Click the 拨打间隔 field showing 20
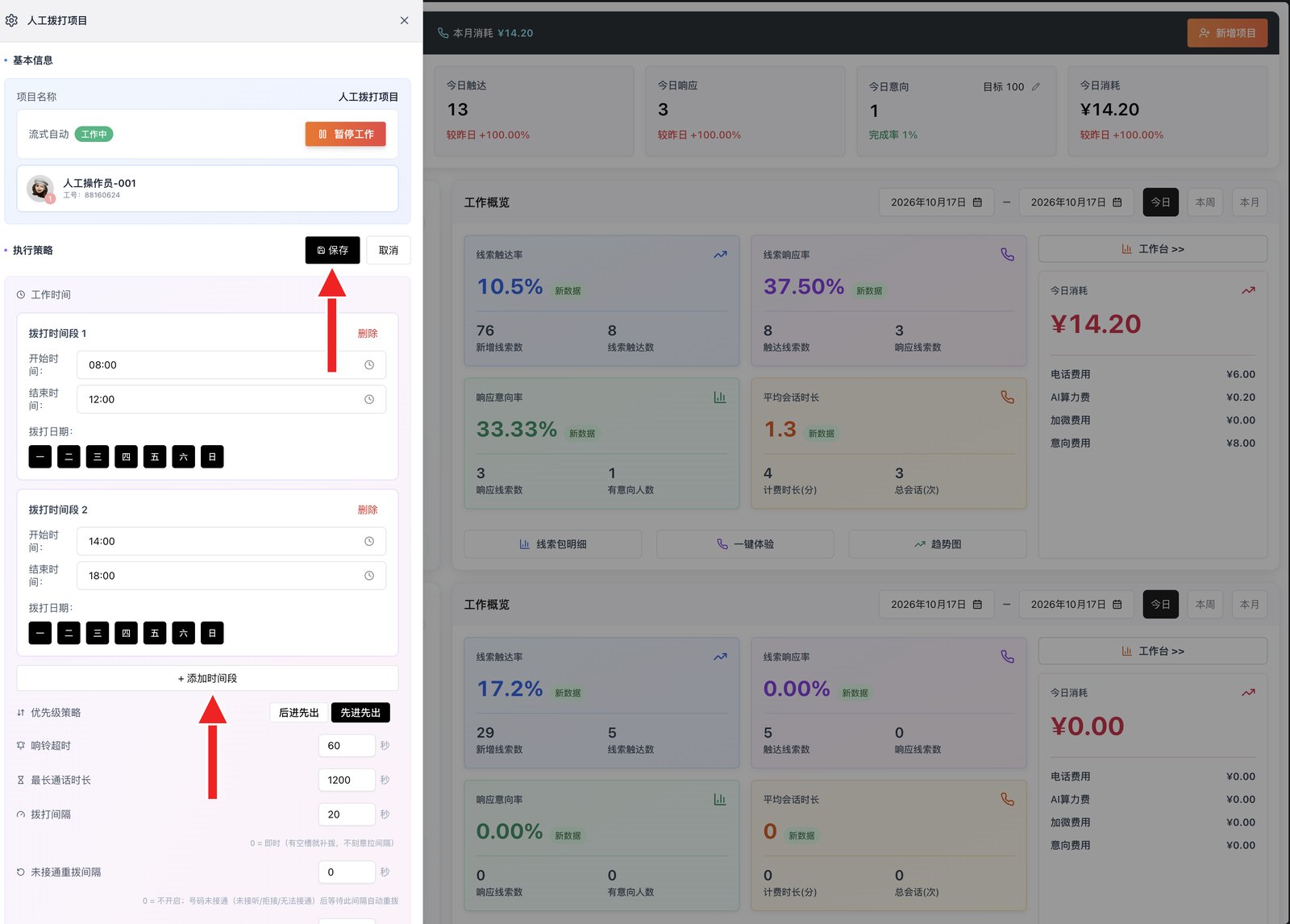1290x924 pixels. click(347, 814)
